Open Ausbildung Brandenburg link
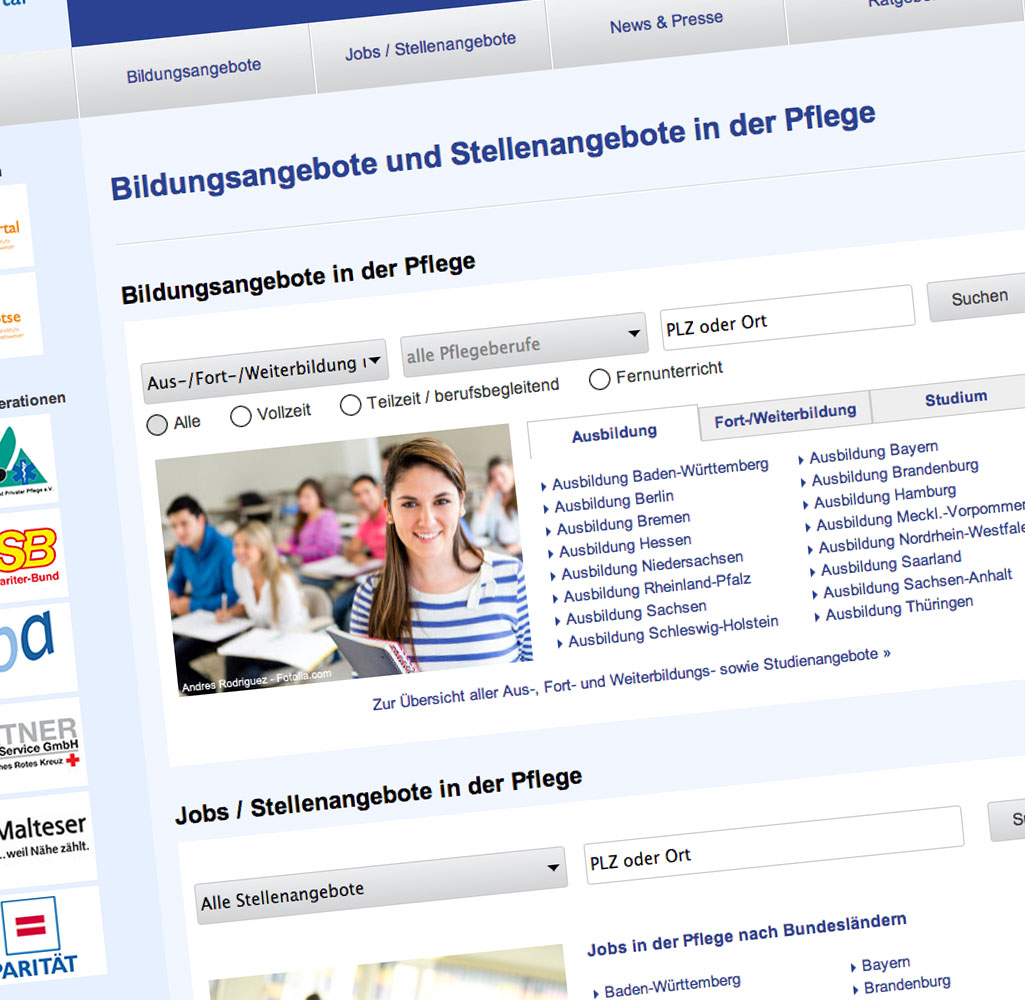 click(895, 473)
